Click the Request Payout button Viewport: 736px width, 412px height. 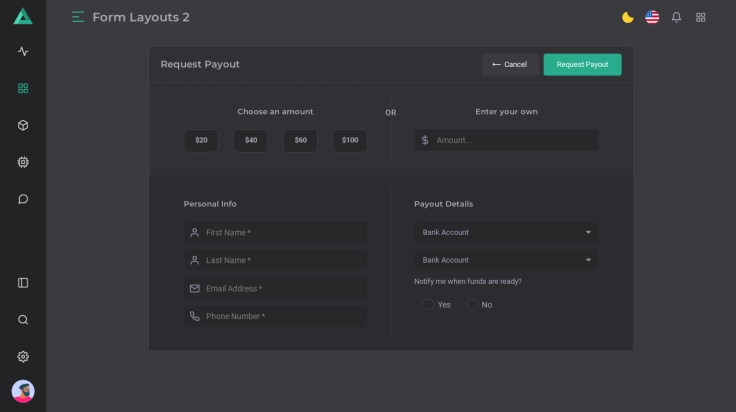[582, 64]
